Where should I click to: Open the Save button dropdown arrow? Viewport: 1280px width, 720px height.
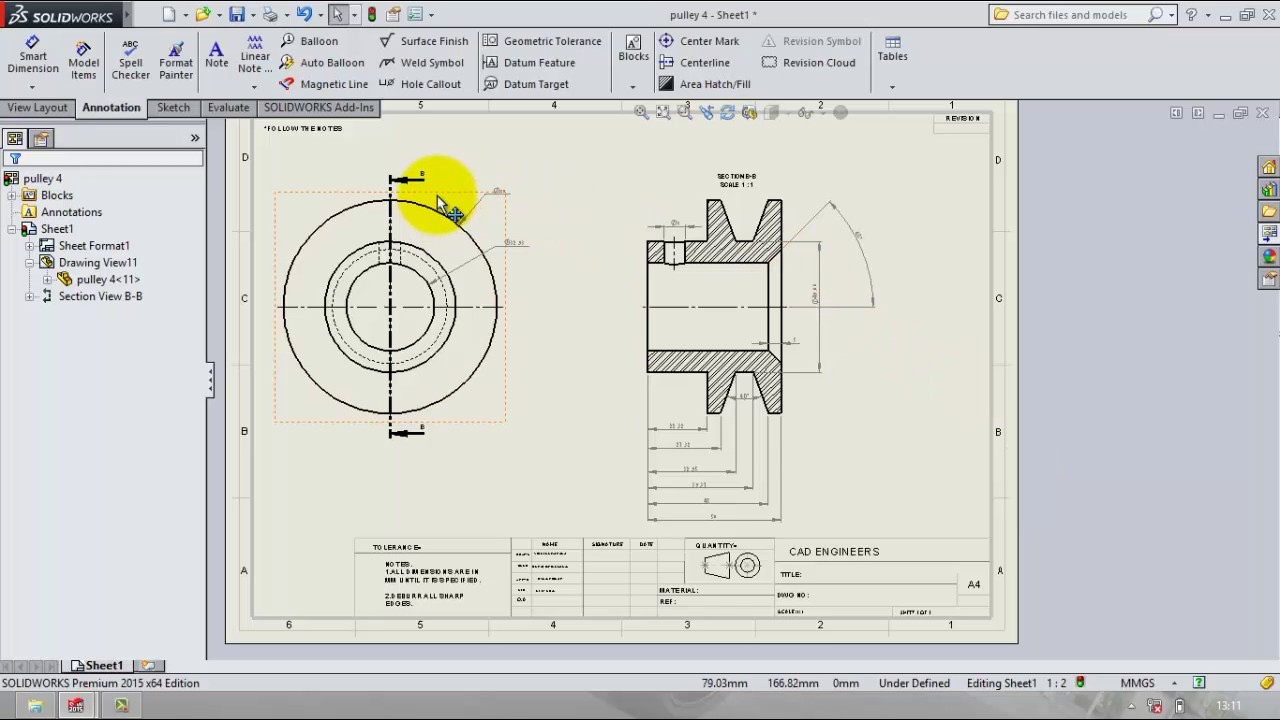252,15
